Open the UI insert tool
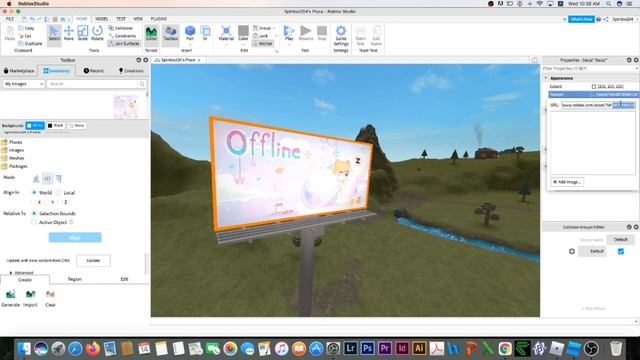The height and width of the screenshot is (360, 640). (x=205, y=33)
